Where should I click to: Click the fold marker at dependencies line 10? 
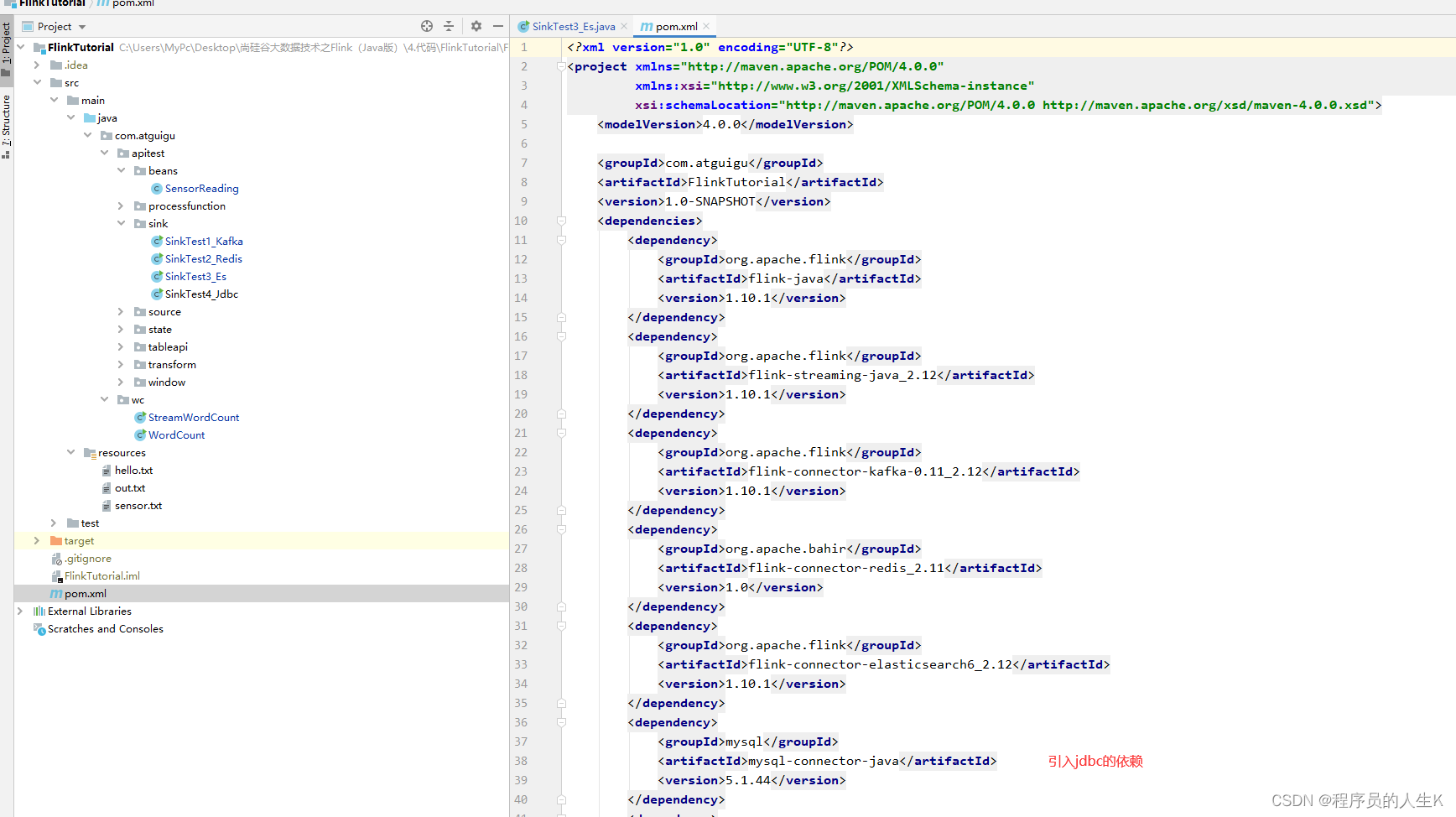(x=562, y=221)
